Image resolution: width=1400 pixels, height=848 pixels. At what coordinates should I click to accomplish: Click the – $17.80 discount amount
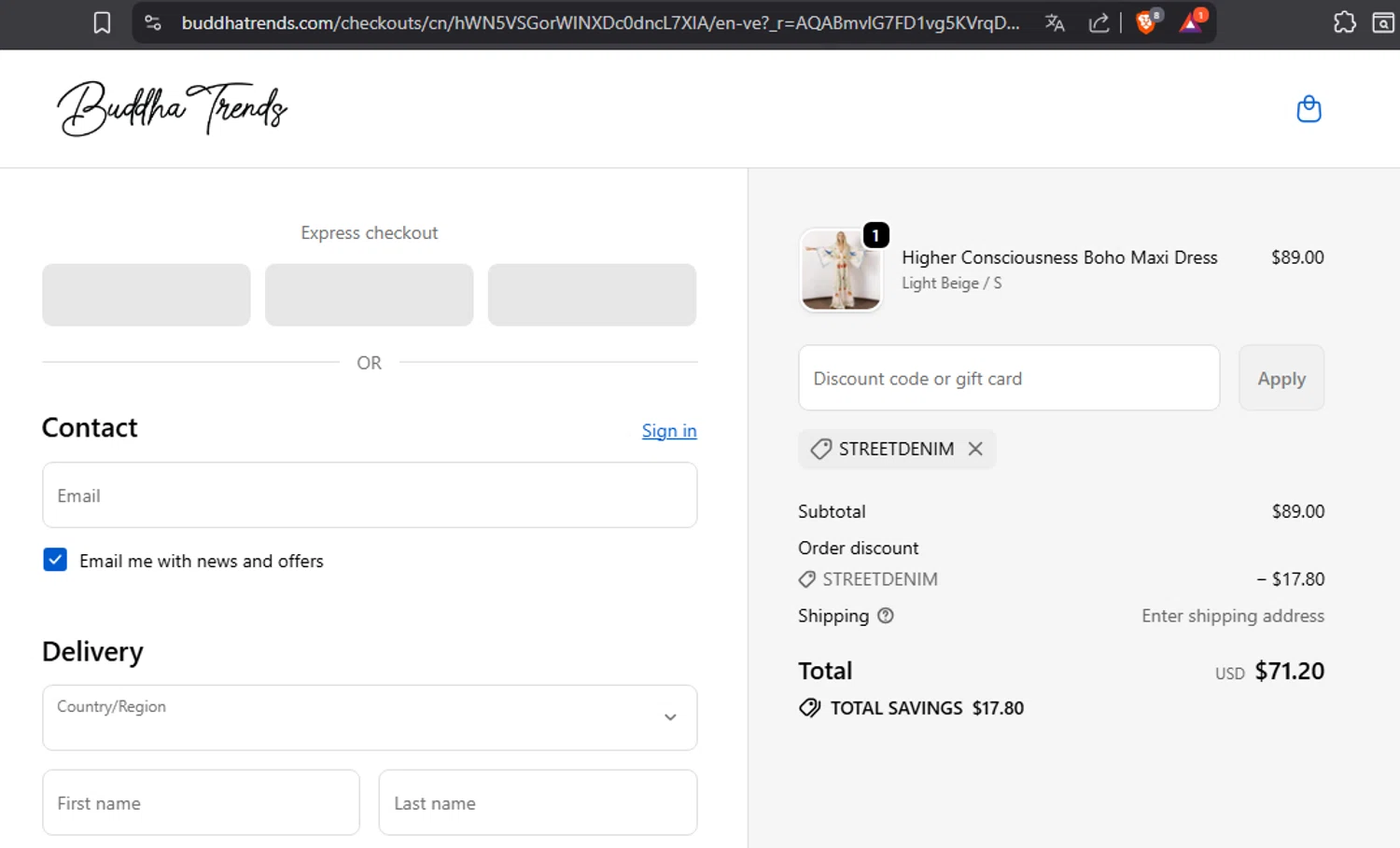coord(1291,579)
